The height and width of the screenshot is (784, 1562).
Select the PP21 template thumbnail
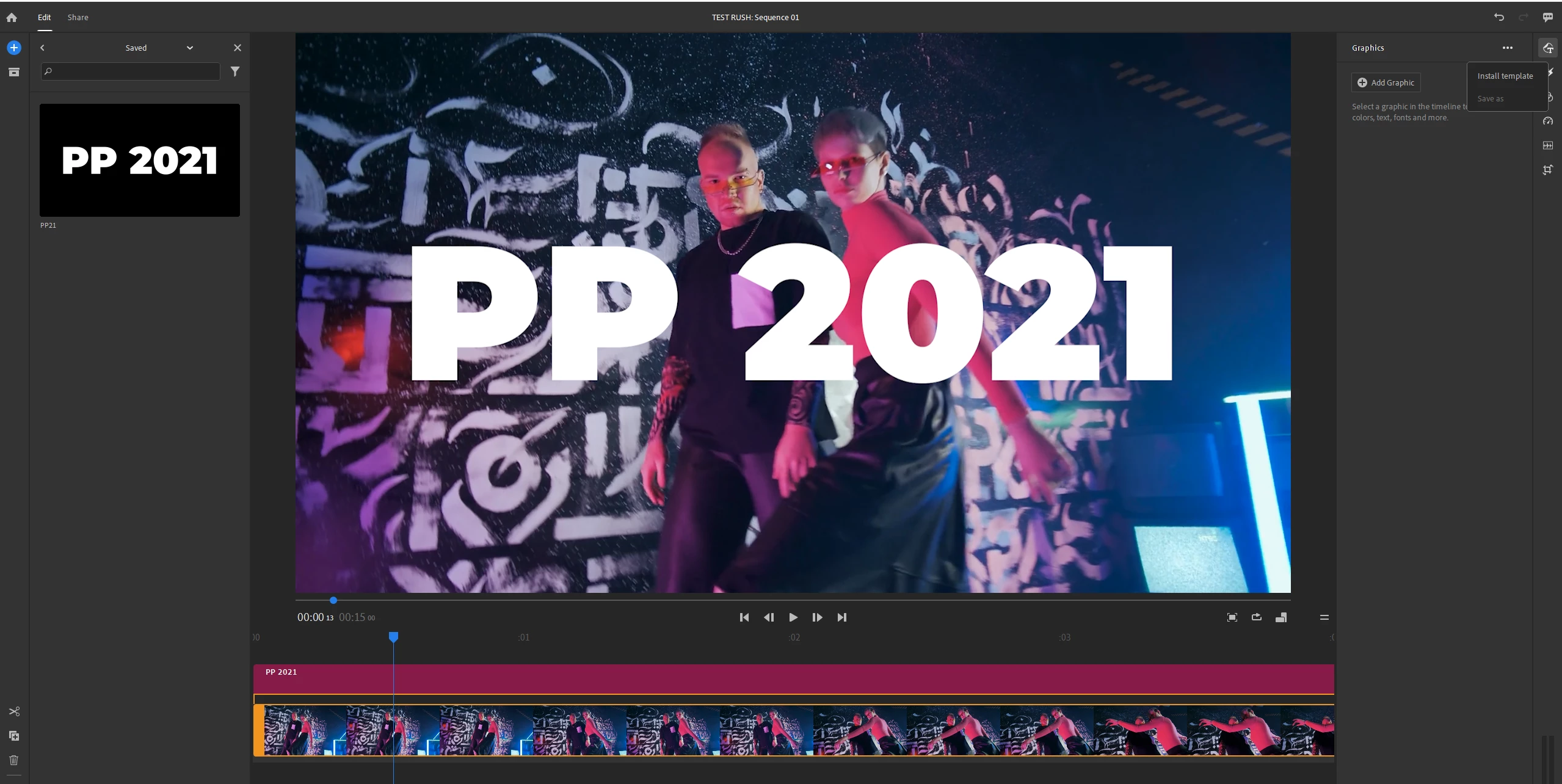pos(140,160)
